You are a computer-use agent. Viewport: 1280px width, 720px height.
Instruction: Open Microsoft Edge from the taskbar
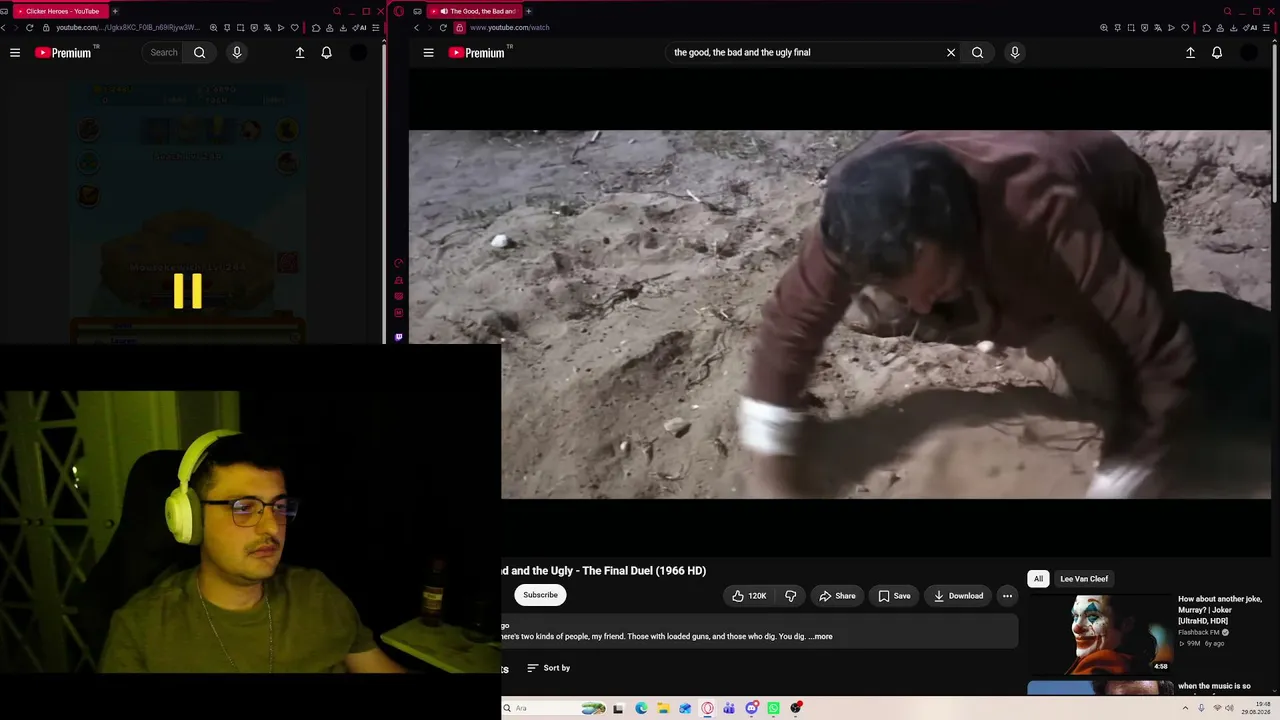(x=641, y=708)
